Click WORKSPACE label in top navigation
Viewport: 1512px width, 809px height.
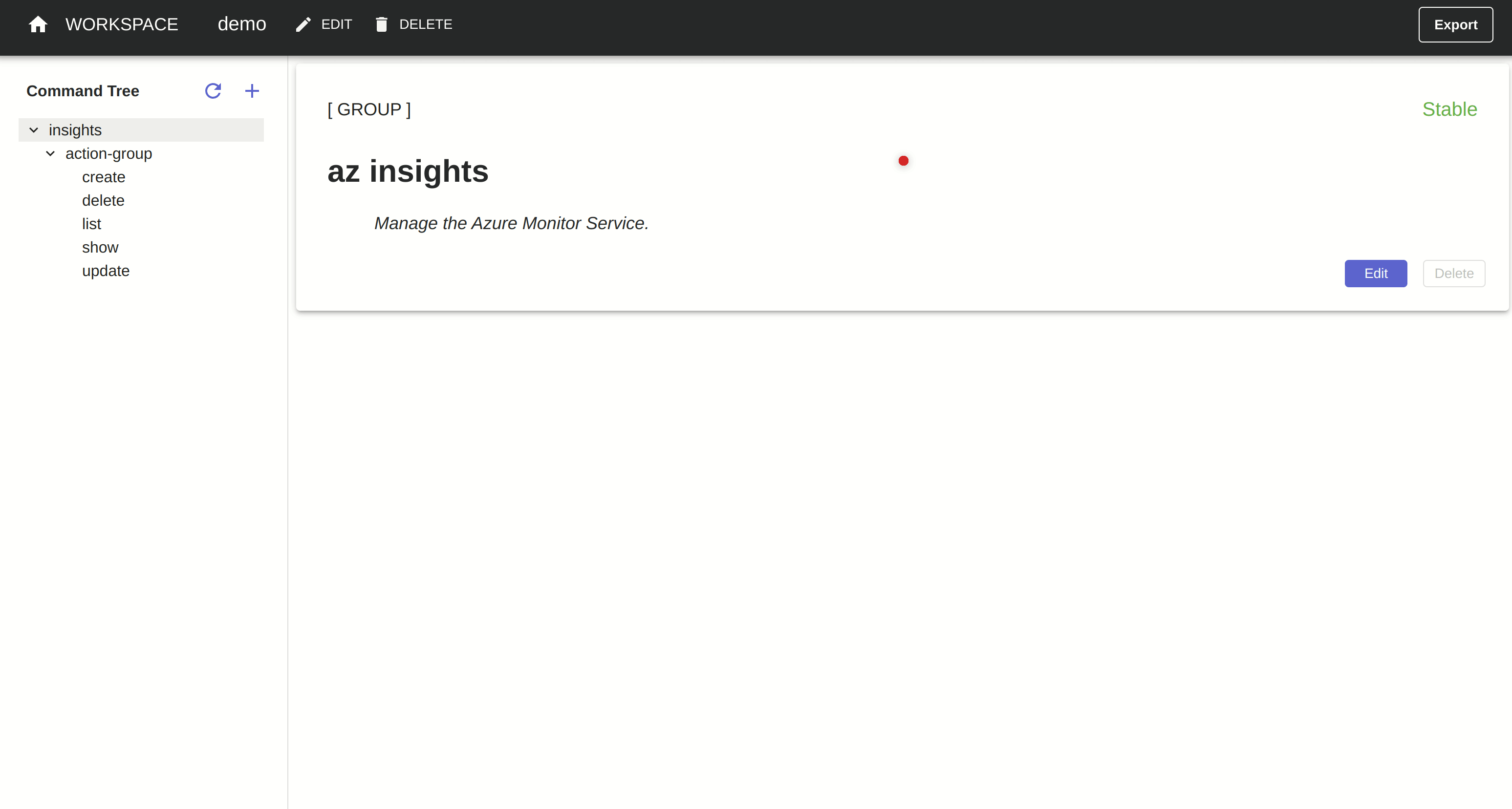point(121,25)
